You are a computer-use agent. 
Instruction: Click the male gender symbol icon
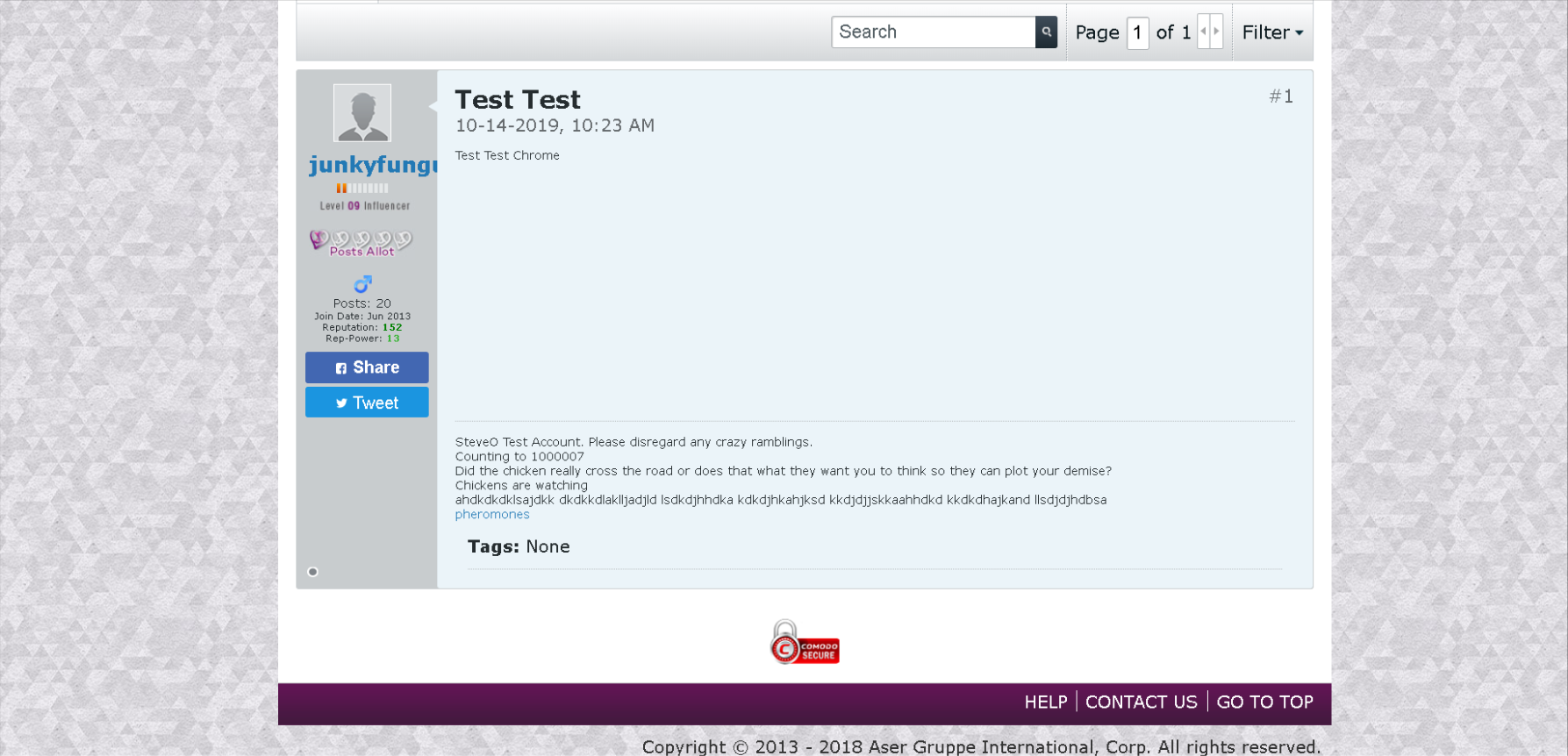[x=362, y=284]
